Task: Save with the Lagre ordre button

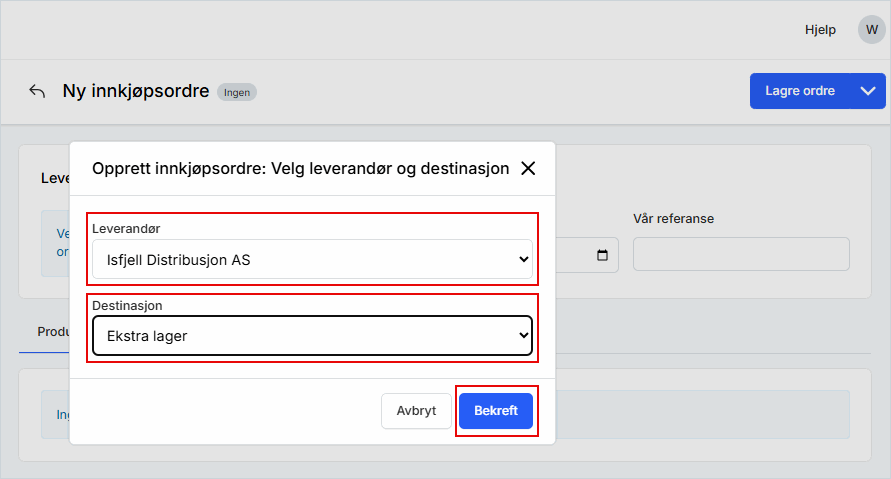Action: click(799, 91)
